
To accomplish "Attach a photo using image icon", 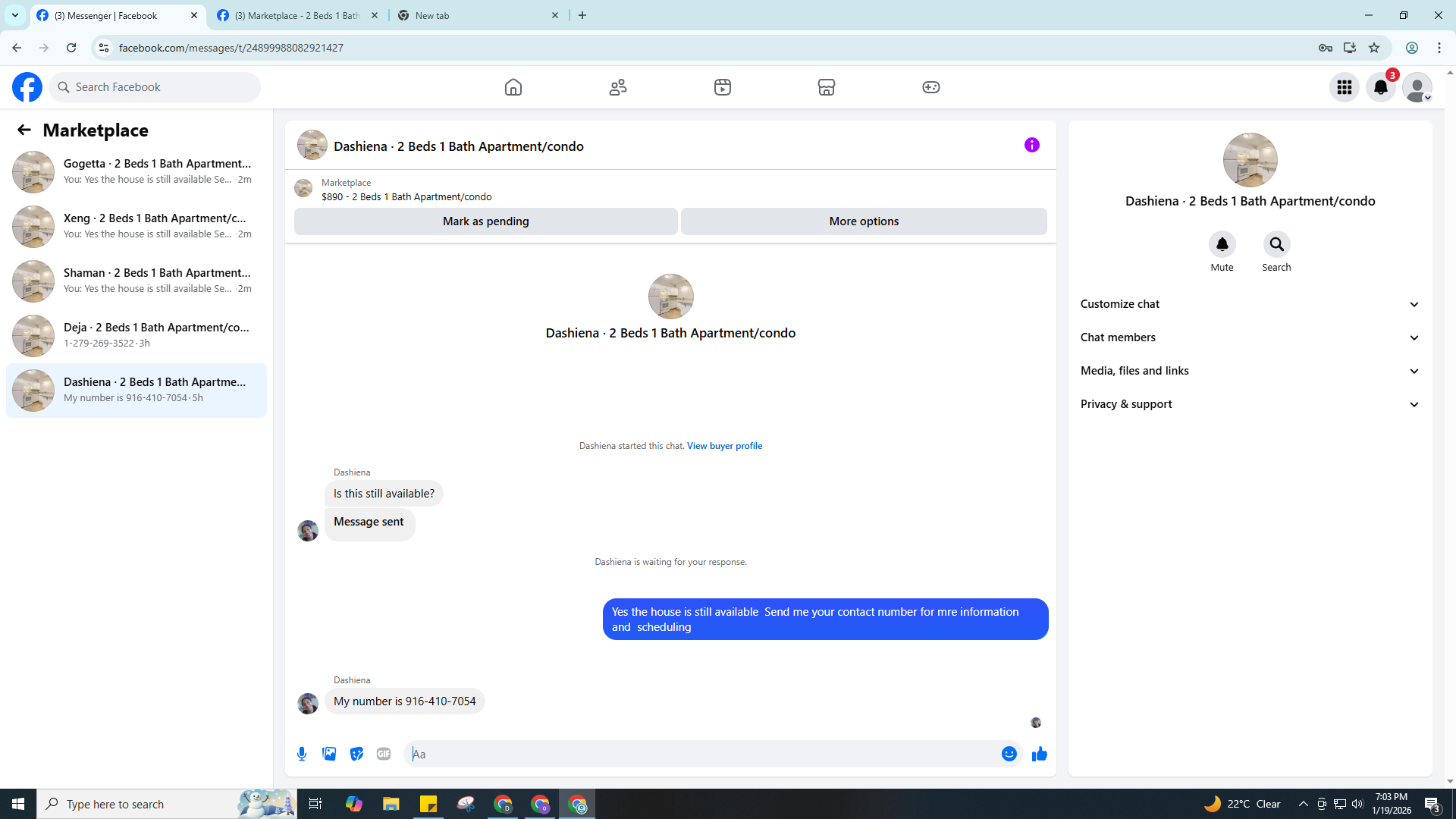I will [x=329, y=754].
